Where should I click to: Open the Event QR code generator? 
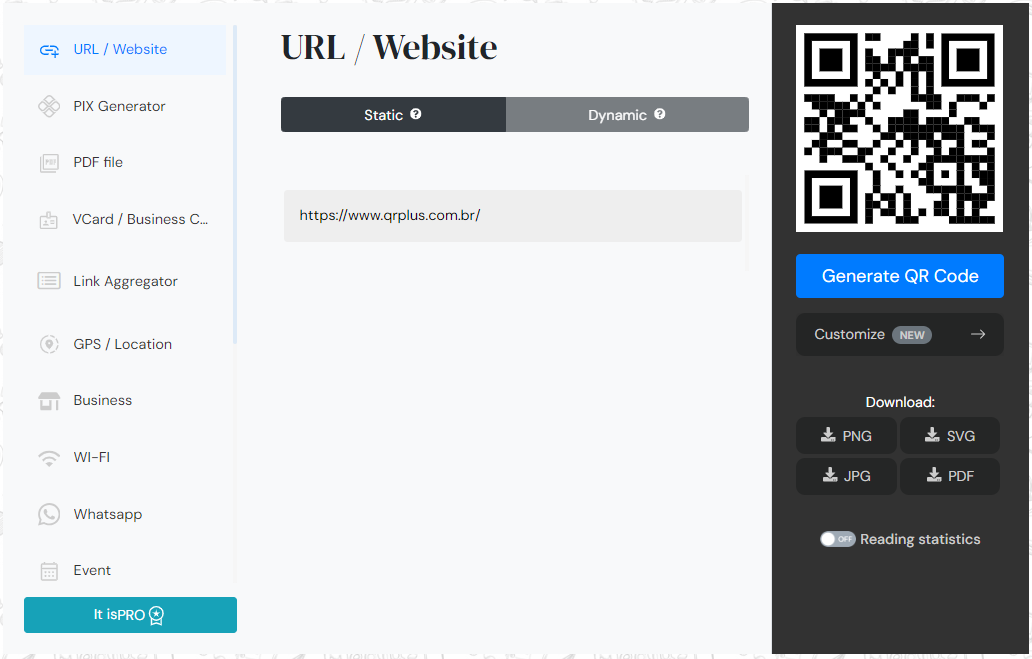click(92, 570)
